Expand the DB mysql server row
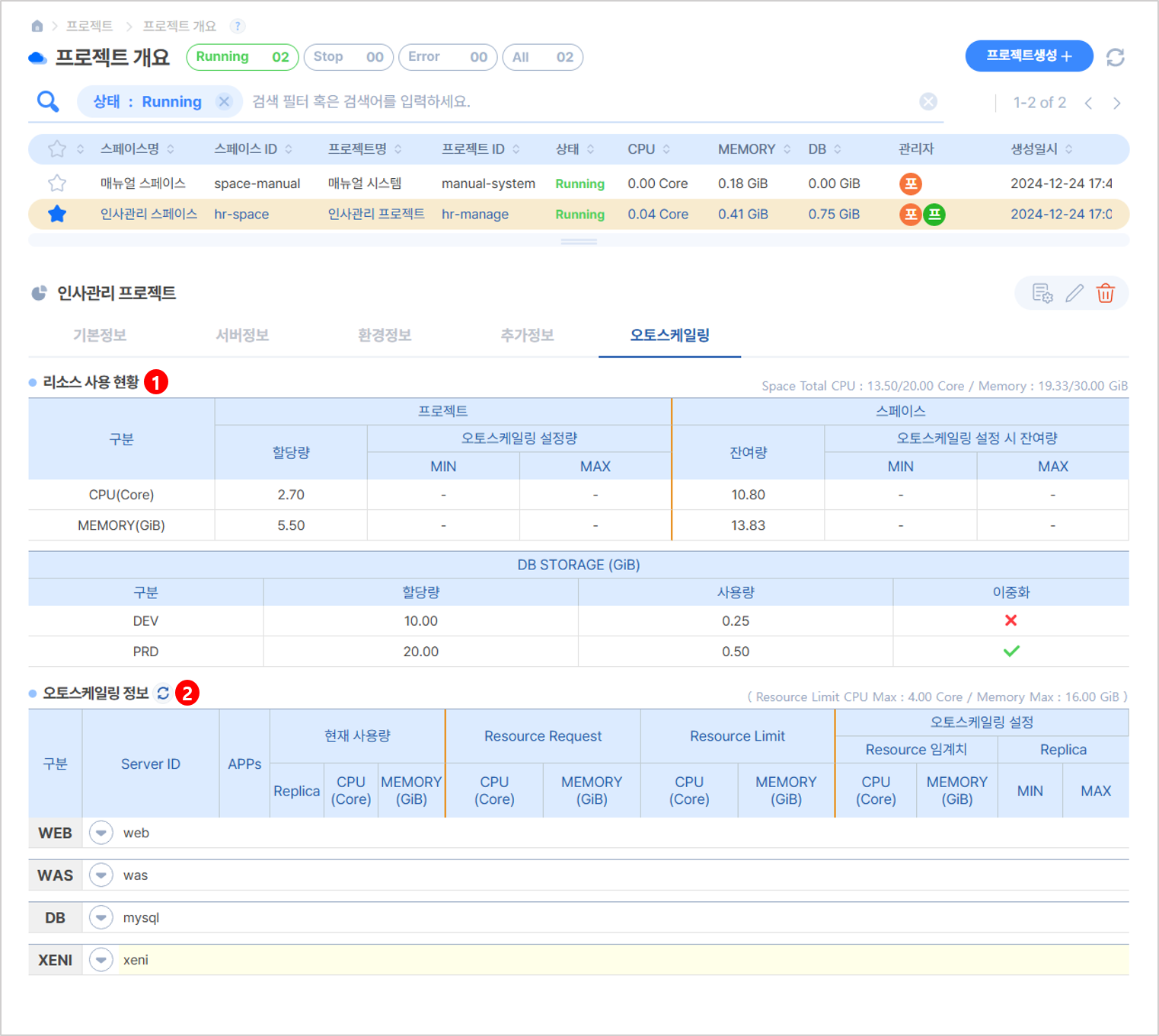 coord(101,918)
